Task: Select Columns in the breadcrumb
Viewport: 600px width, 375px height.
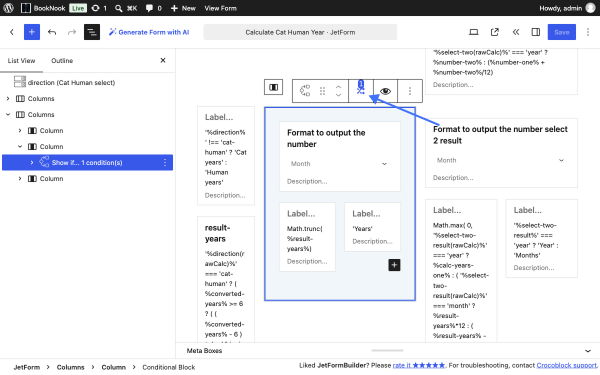Action: 70,367
